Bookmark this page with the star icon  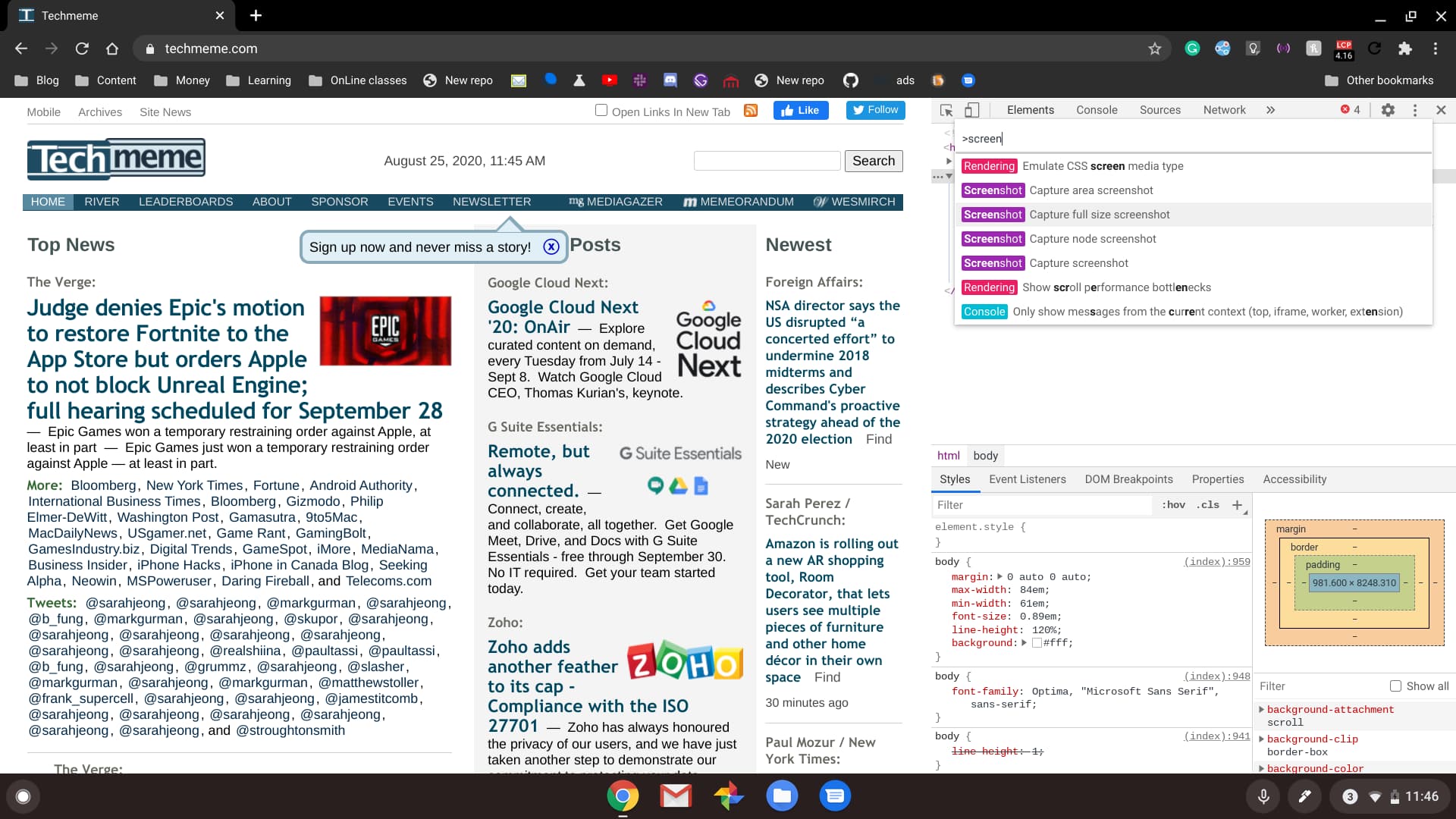(1154, 49)
